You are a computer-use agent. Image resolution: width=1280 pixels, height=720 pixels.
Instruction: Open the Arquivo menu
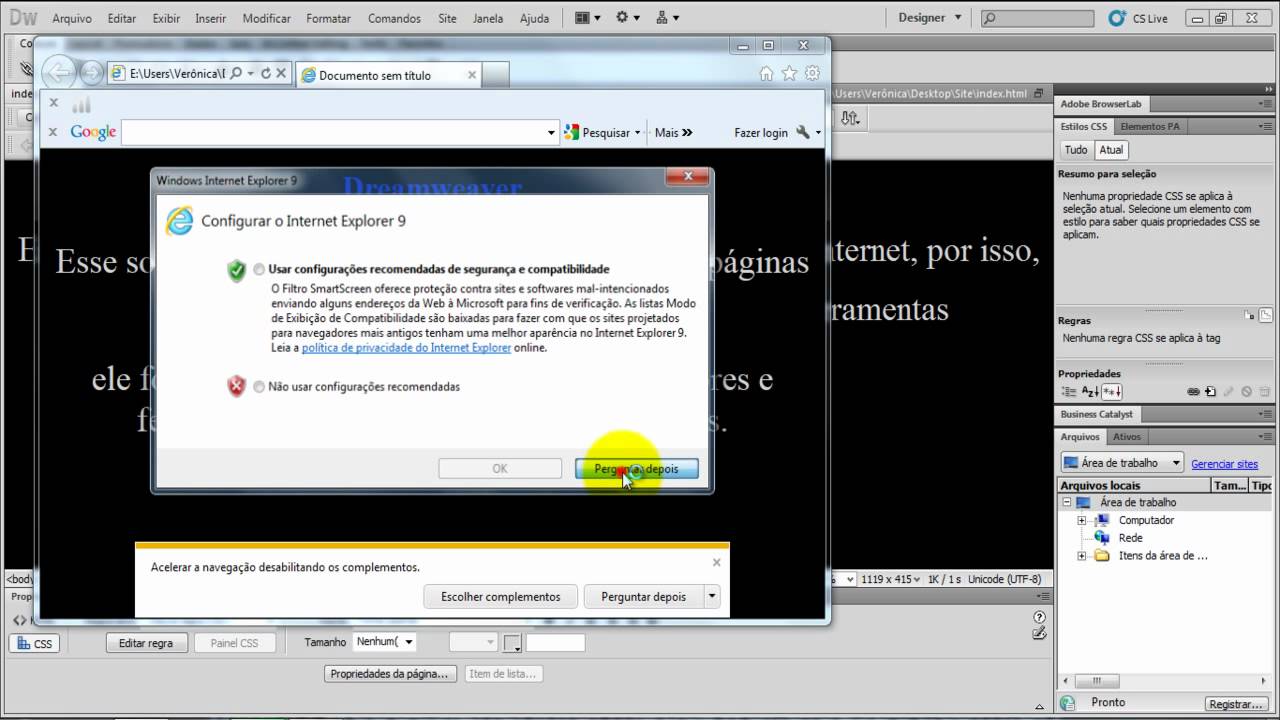(x=72, y=18)
